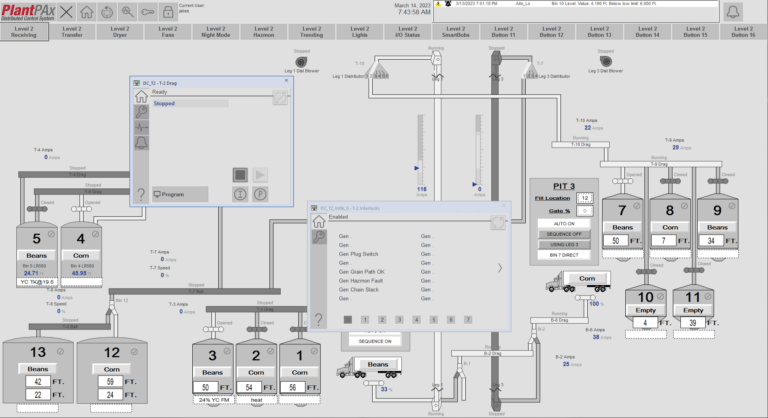Screen dimensions: 768x418
Task: Click the Pit 3 Fill Location input field
Action: (585, 198)
